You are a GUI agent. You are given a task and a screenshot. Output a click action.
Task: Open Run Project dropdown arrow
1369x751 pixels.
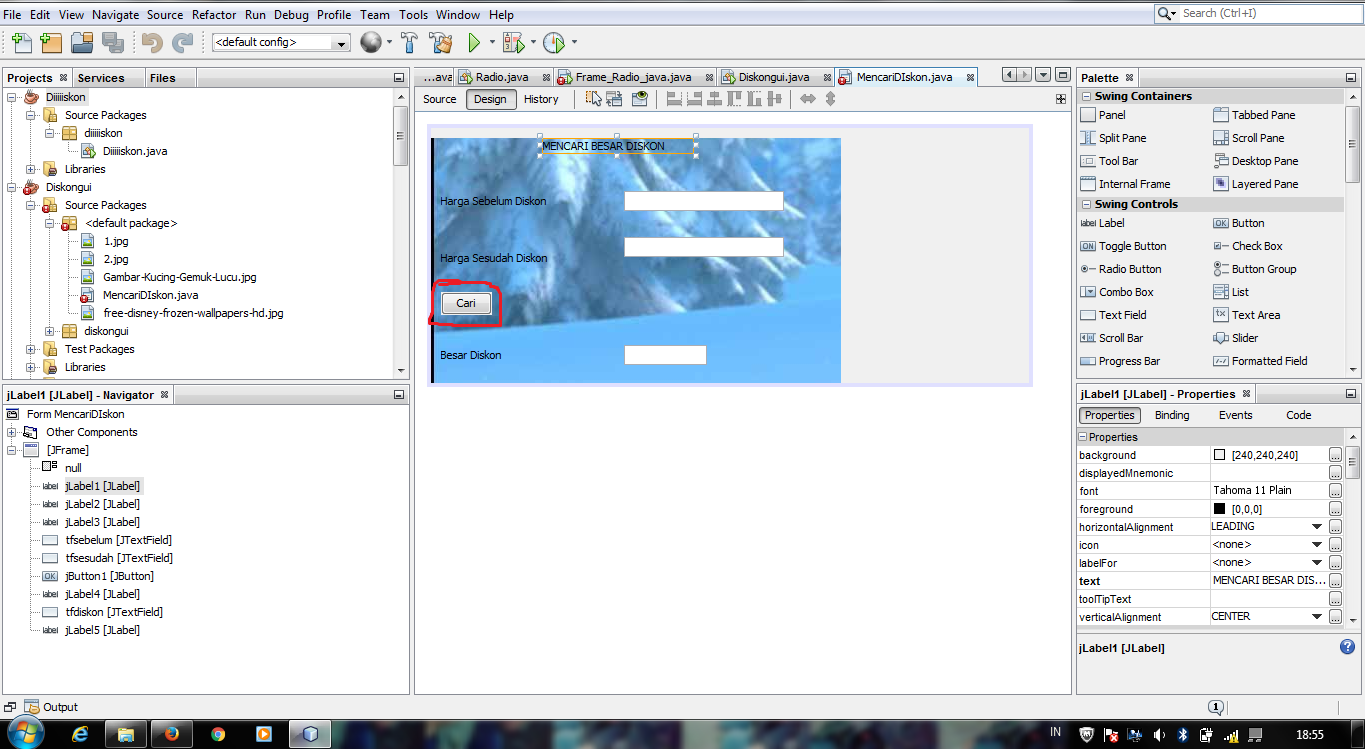tap(493, 43)
